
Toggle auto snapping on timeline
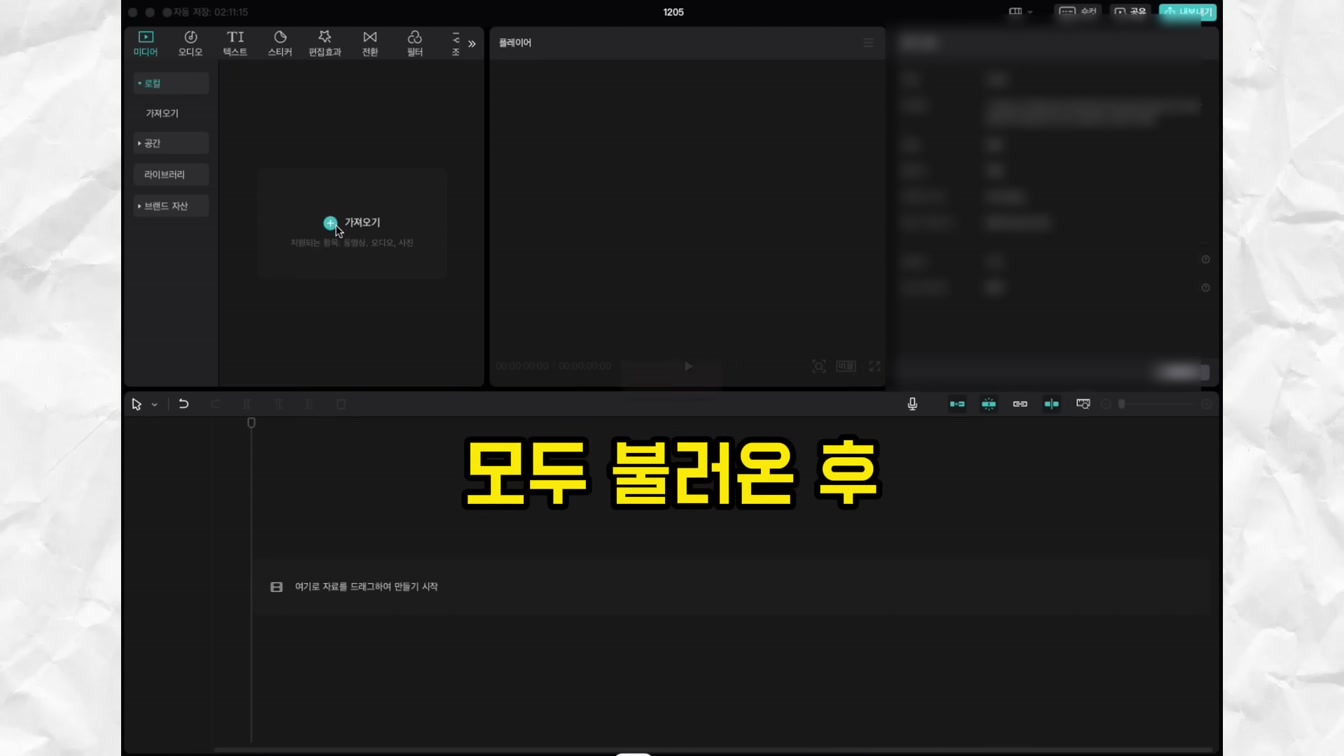(988, 404)
